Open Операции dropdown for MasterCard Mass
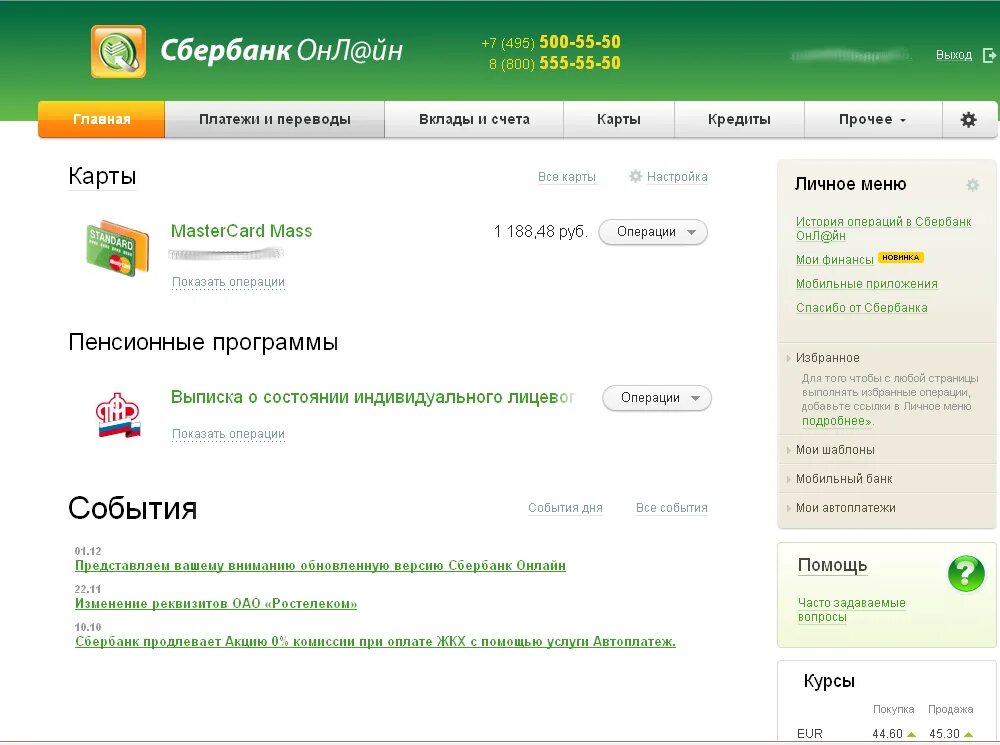 tap(653, 232)
